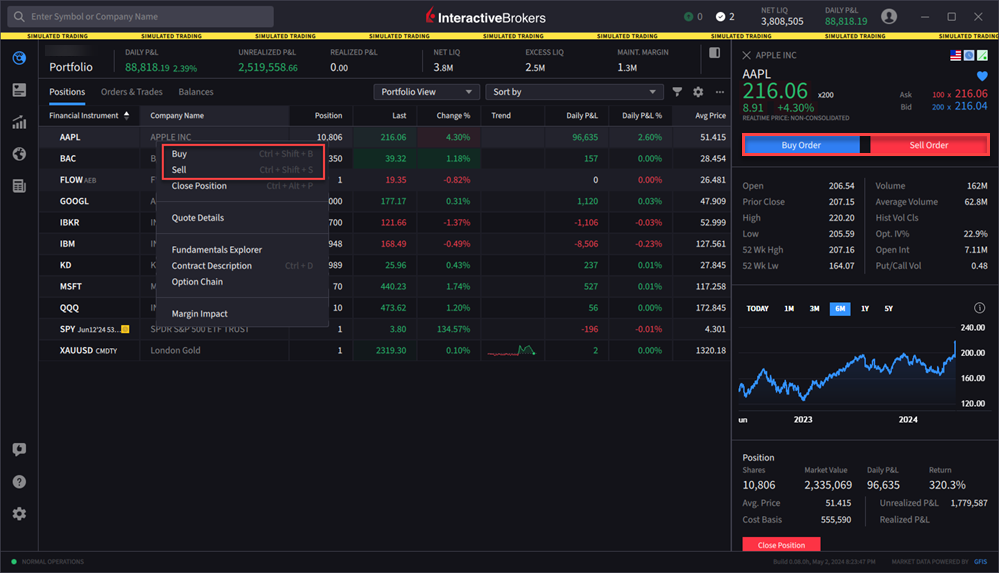Viewport: 999px width, 573px height.
Task: Open the settings gear in the left sidebar
Action: [19, 514]
